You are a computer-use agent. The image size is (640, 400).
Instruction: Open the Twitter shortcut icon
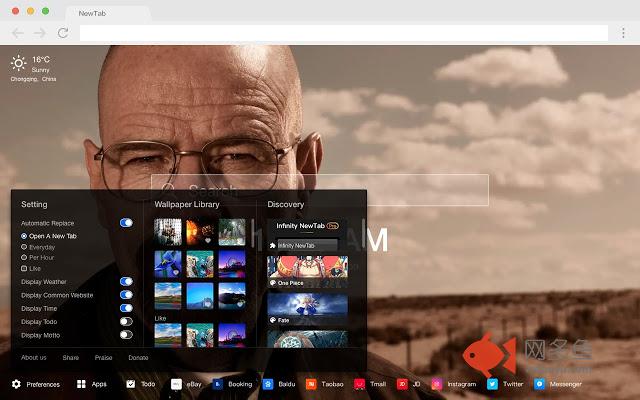492,384
